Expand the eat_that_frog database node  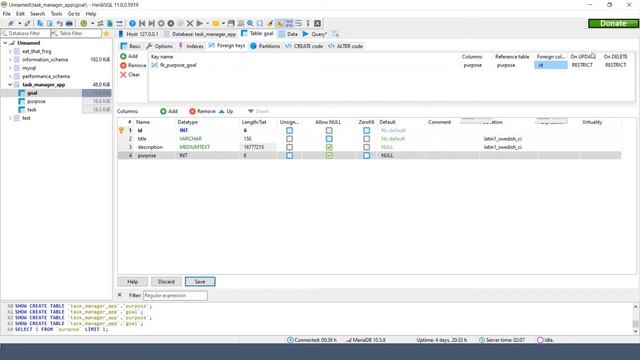click(x=10, y=51)
